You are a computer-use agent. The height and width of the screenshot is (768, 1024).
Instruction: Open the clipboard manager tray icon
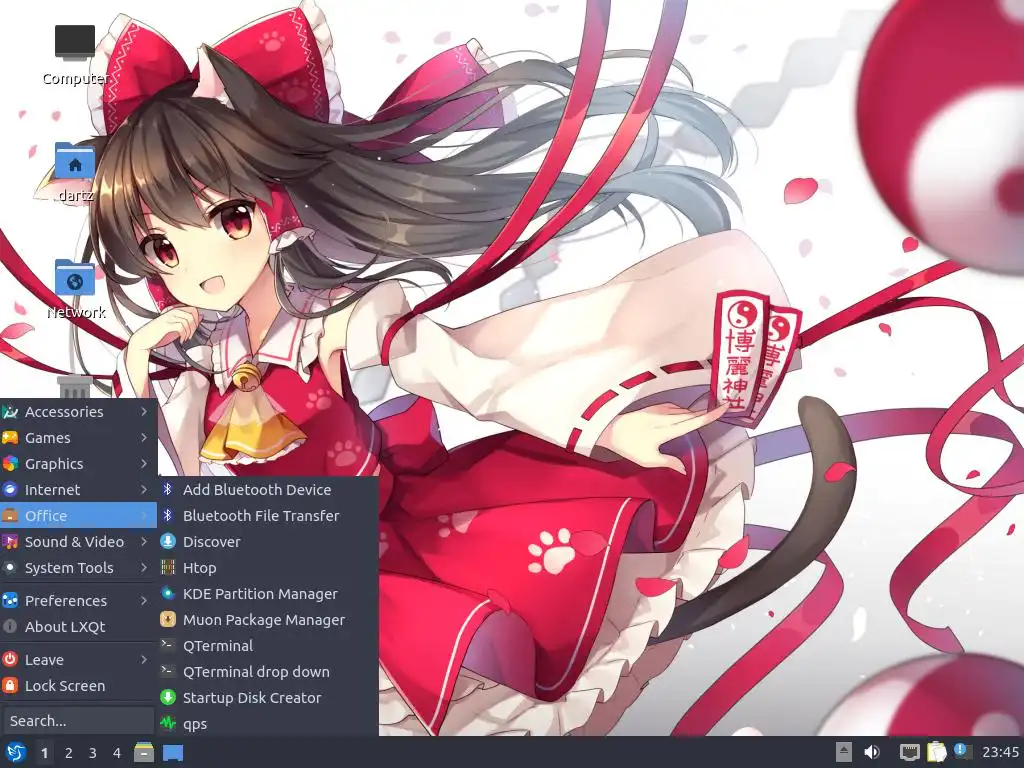936,752
